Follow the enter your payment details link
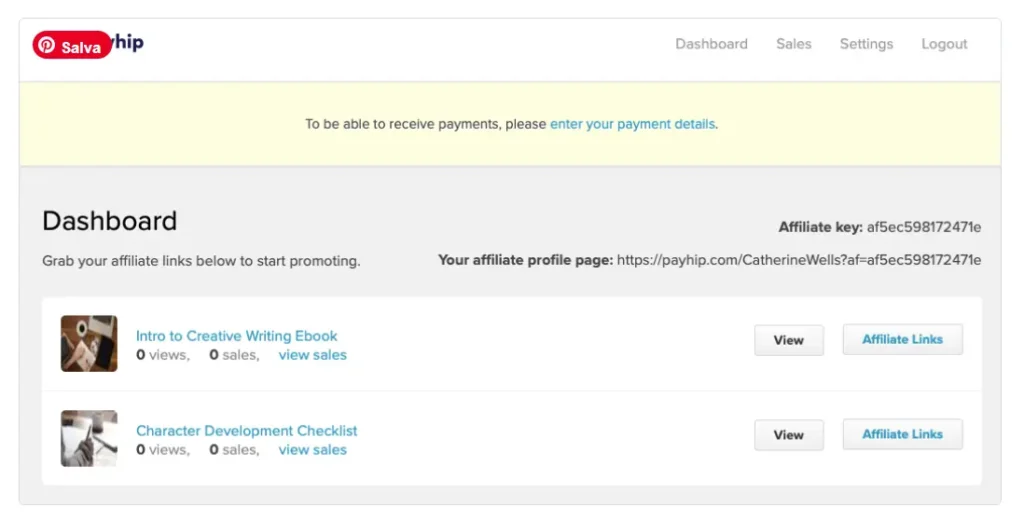 click(632, 124)
